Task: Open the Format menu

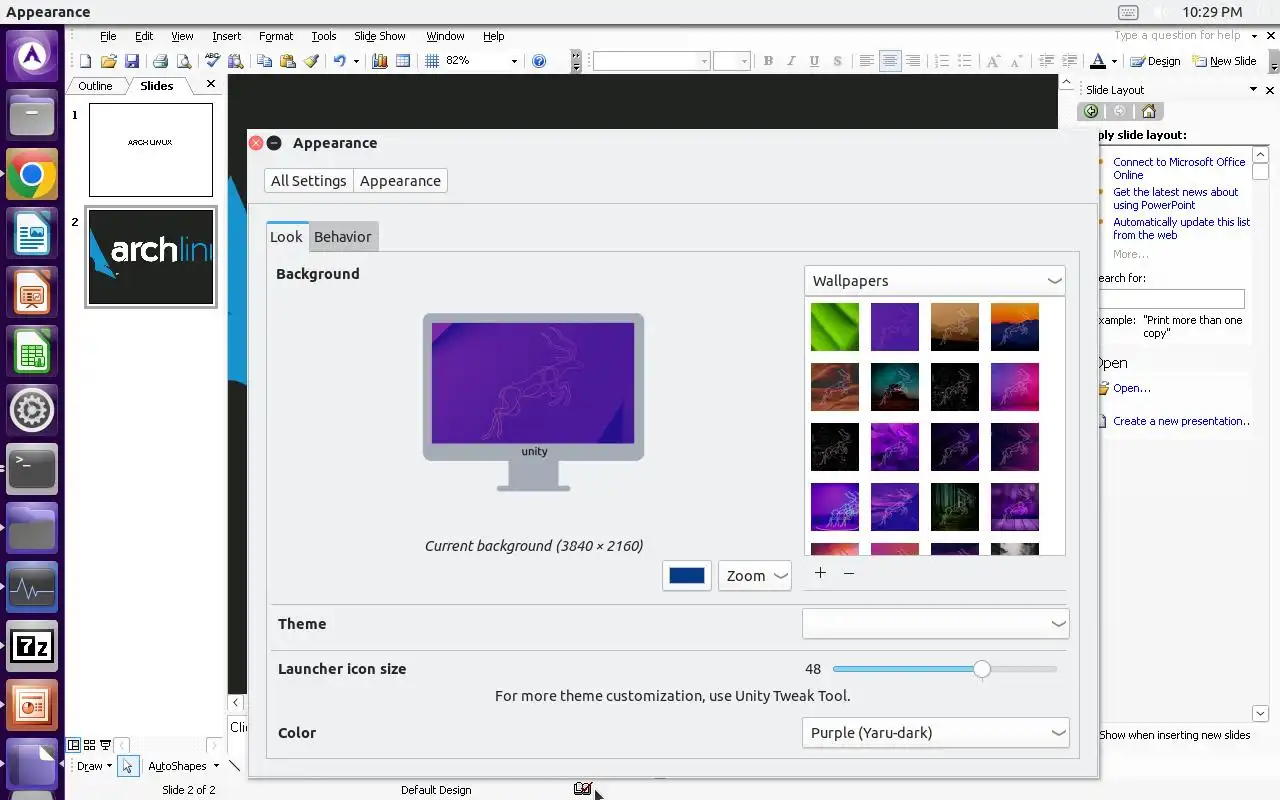Action: tap(276, 36)
